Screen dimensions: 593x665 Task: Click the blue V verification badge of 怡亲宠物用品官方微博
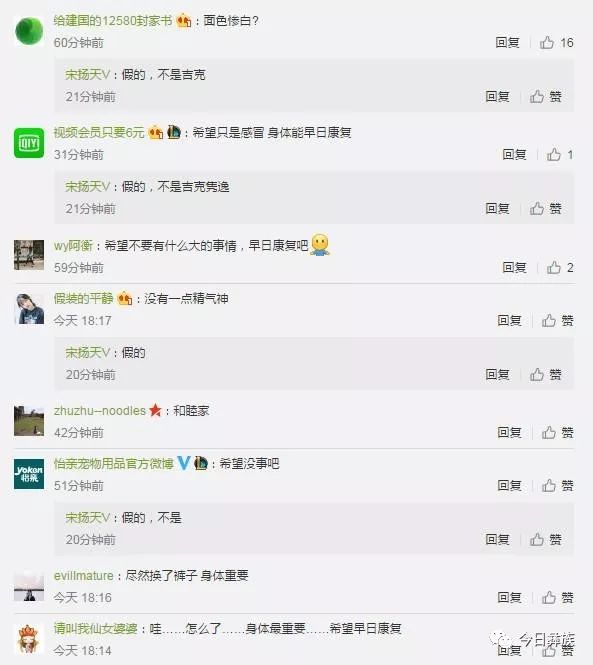(x=184, y=462)
